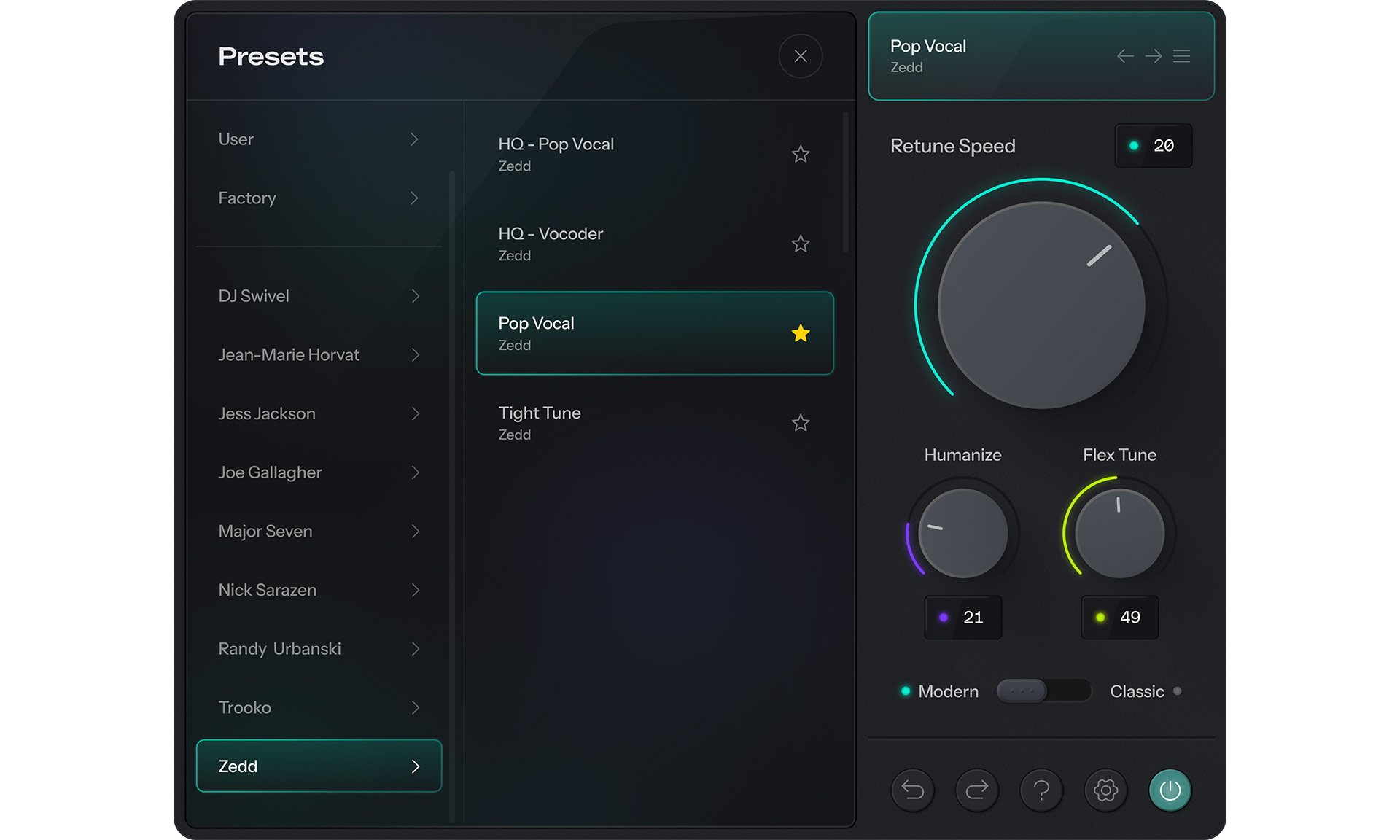The image size is (1400, 840).
Task: Open the help question mark button
Action: click(1041, 790)
